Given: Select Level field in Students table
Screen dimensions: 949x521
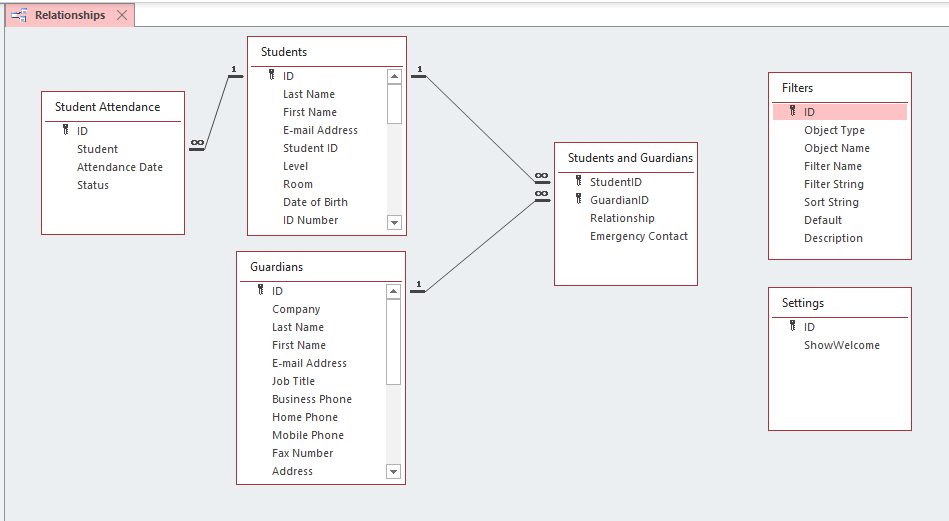Looking at the screenshot, I should pos(295,166).
